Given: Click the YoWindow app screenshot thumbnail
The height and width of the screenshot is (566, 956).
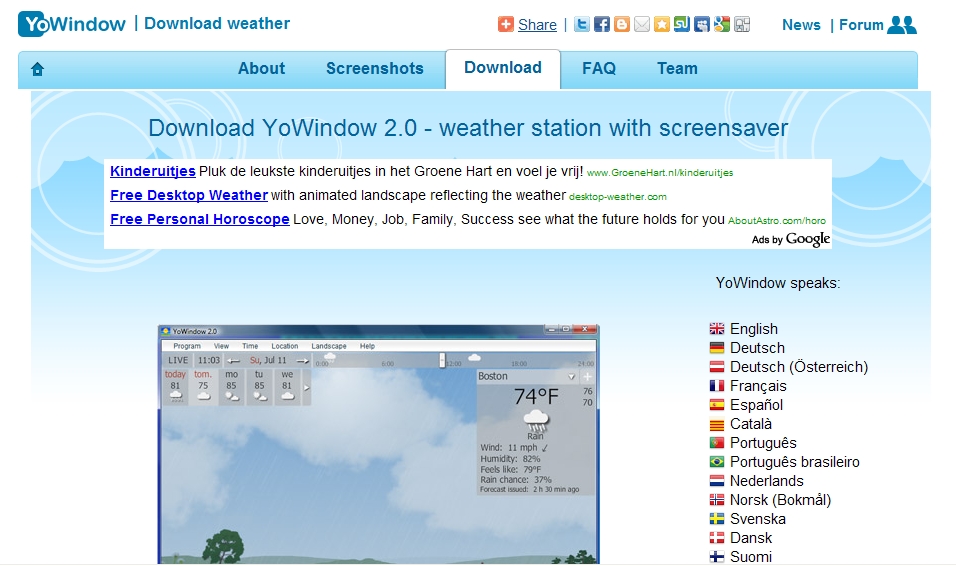Looking at the screenshot, I should 379,444.
